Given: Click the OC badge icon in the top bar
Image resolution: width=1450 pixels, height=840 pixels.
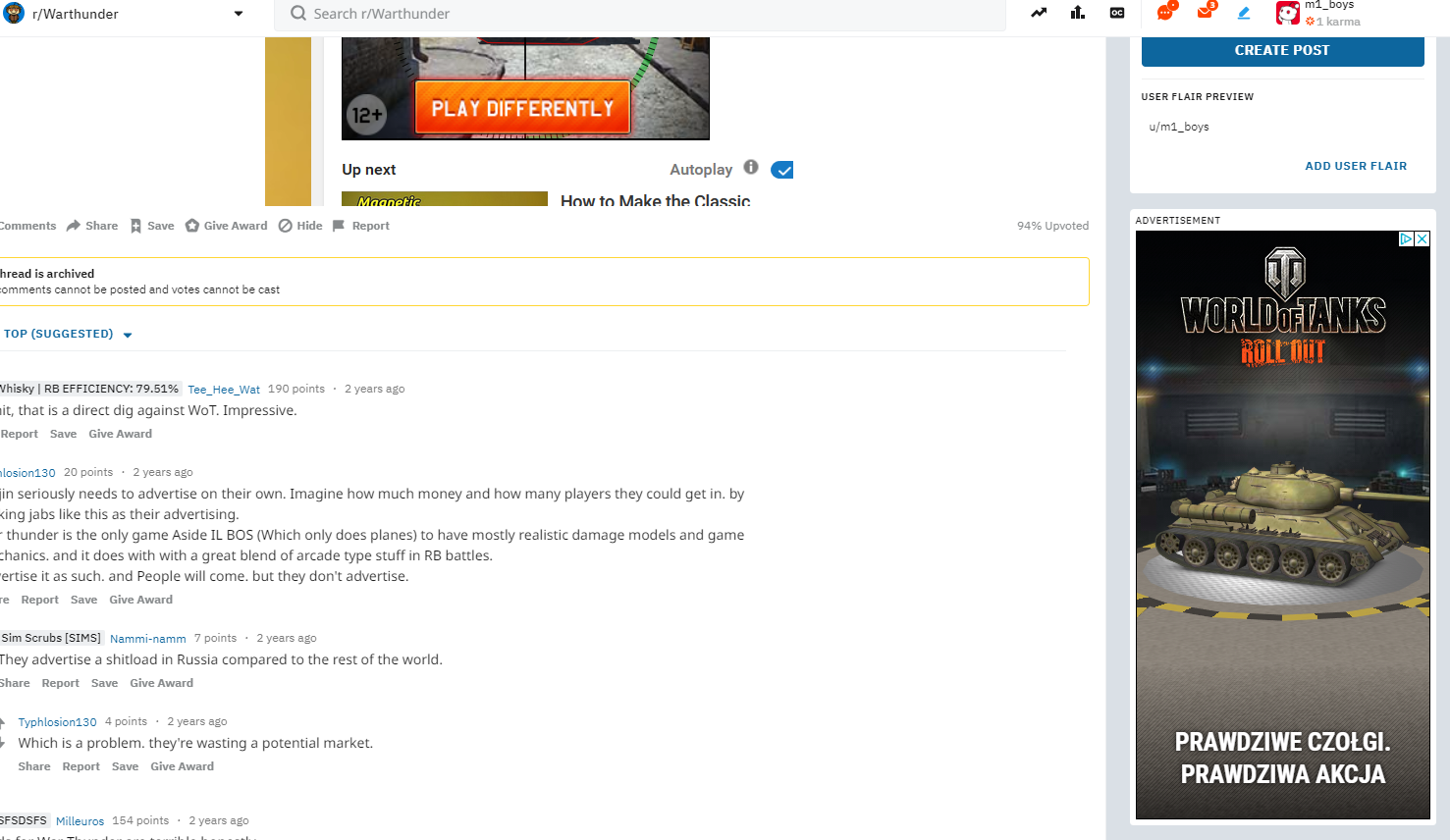Looking at the screenshot, I should (x=1117, y=14).
